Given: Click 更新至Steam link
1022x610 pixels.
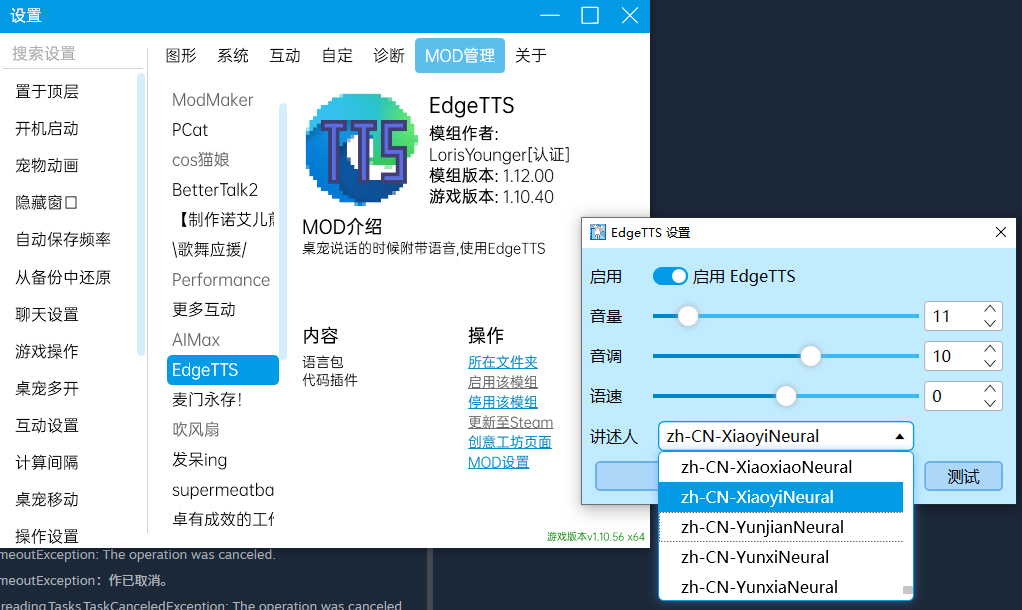Looking at the screenshot, I should click(510, 422).
